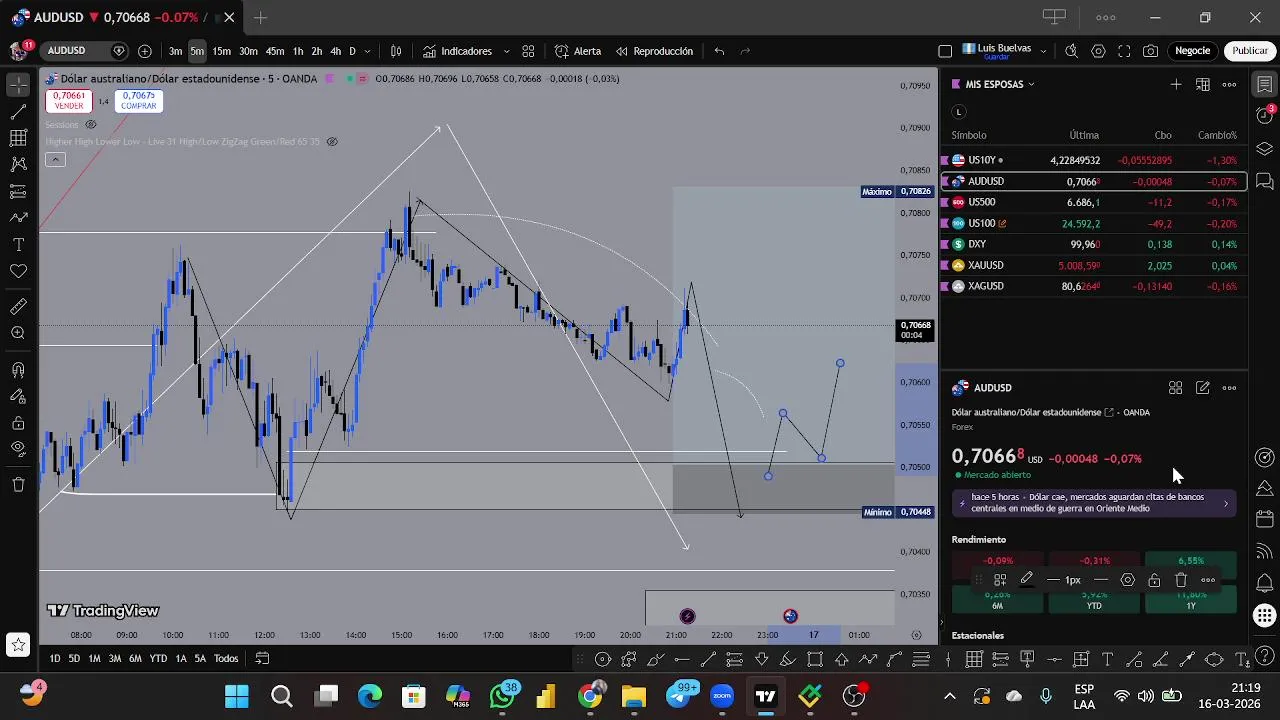Image resolution: width=1280 pixels, height=720 pixels.
Task: Expand the timeframe dropdown arrow after D
Action: [368, 51]
